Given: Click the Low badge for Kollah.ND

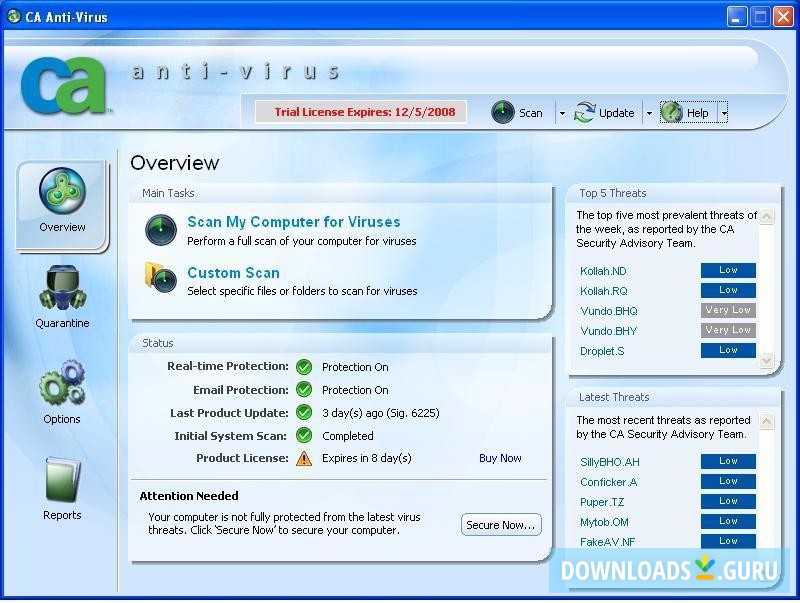Looking at the screenshot, I should click(728, 270).
